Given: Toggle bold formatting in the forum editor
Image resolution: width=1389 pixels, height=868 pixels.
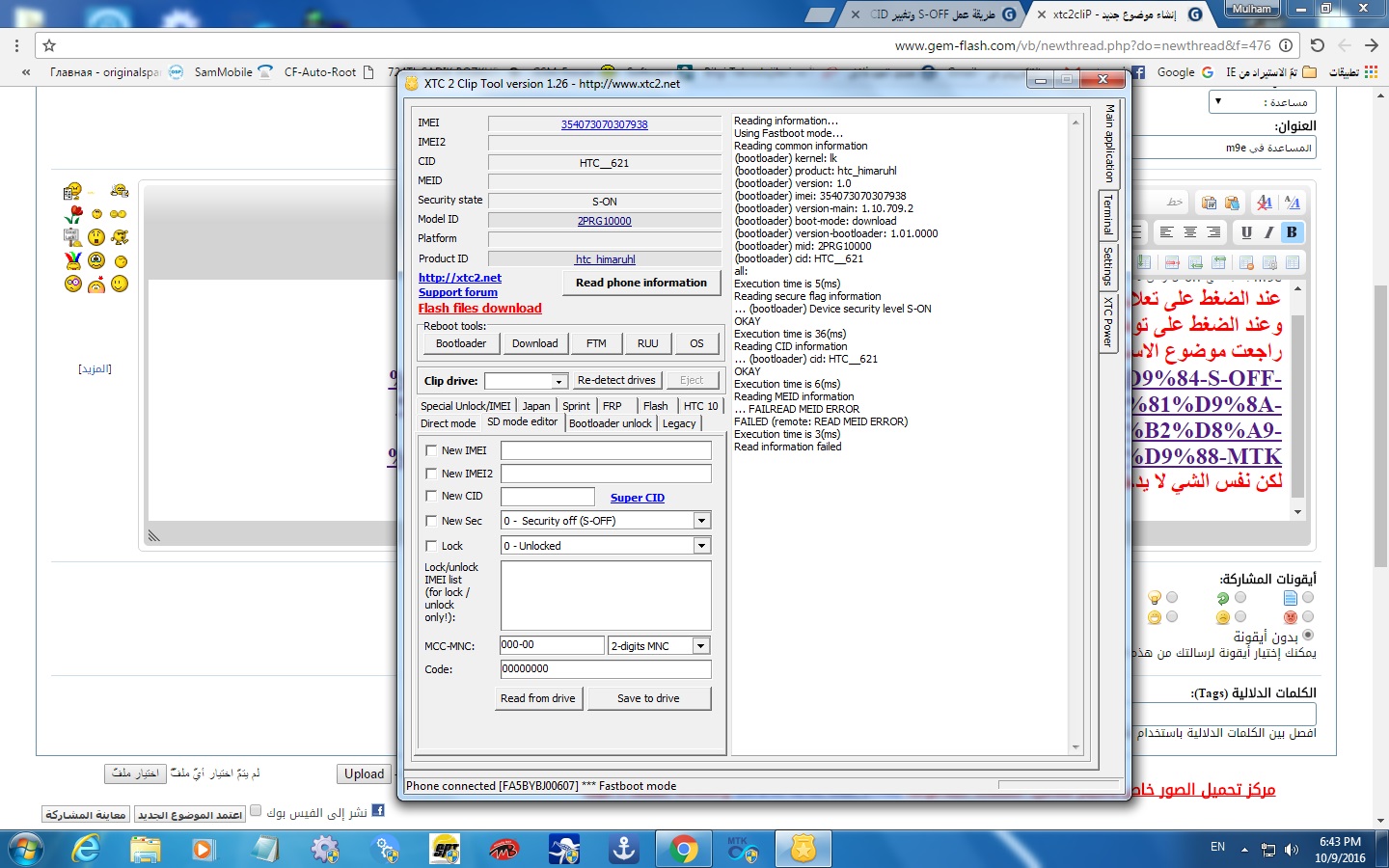Looking at the screenshot, I should [x=1292, y=232].
